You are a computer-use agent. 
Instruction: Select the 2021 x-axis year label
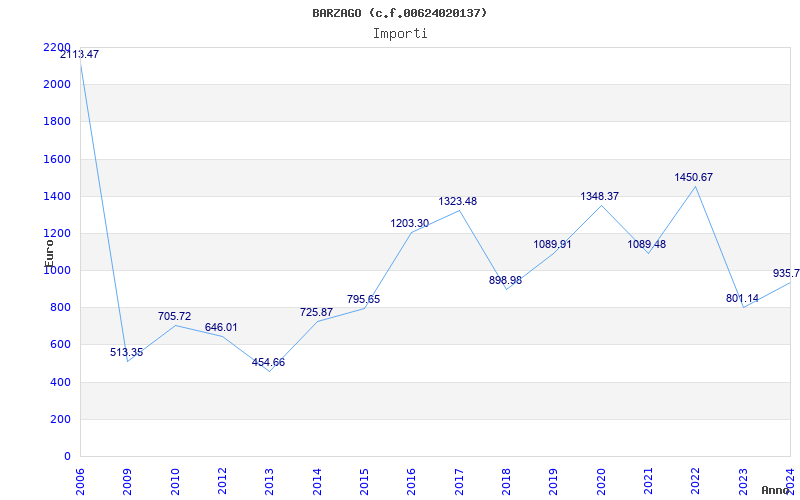coord(648,482)
